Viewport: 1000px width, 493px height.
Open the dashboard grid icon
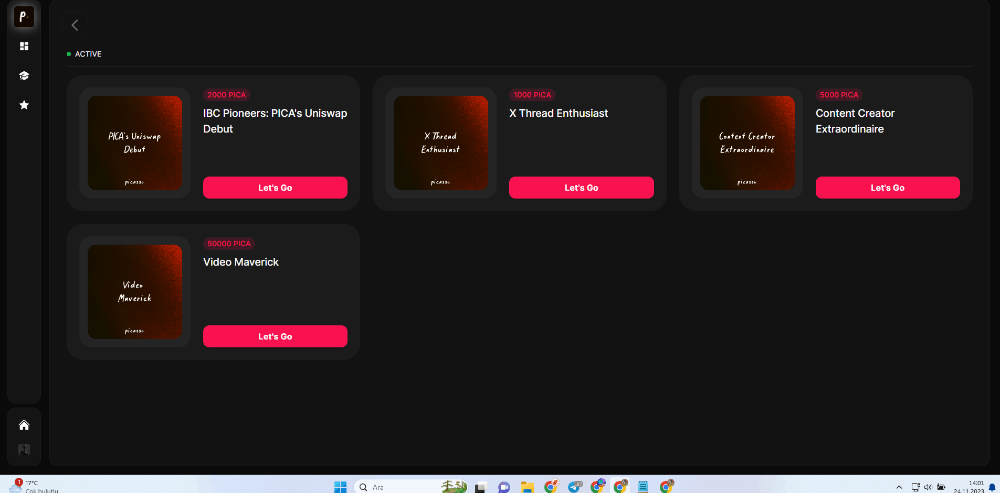coord(24,46)
